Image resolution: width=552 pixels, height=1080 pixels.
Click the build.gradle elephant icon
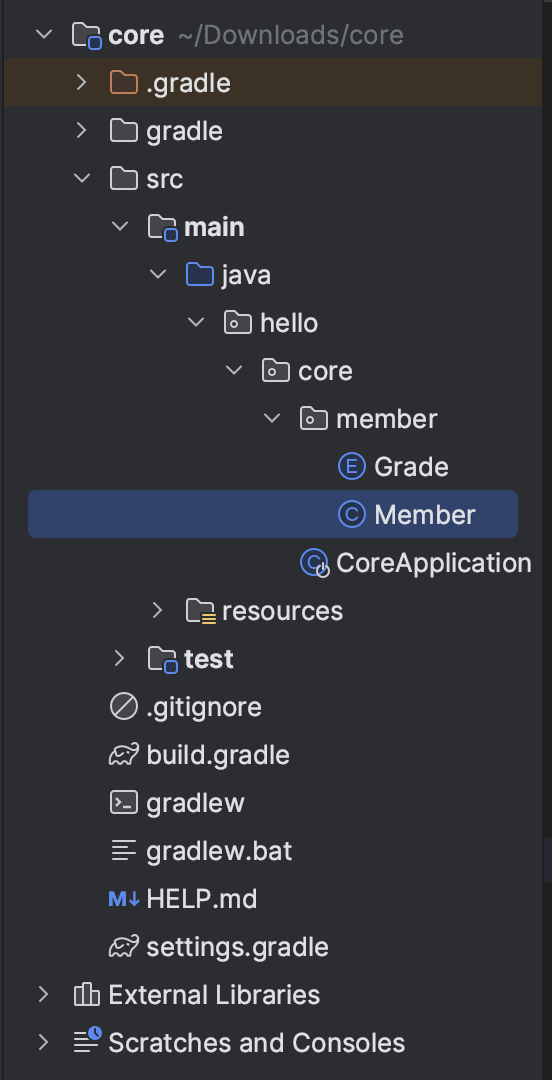coord(124,756)
